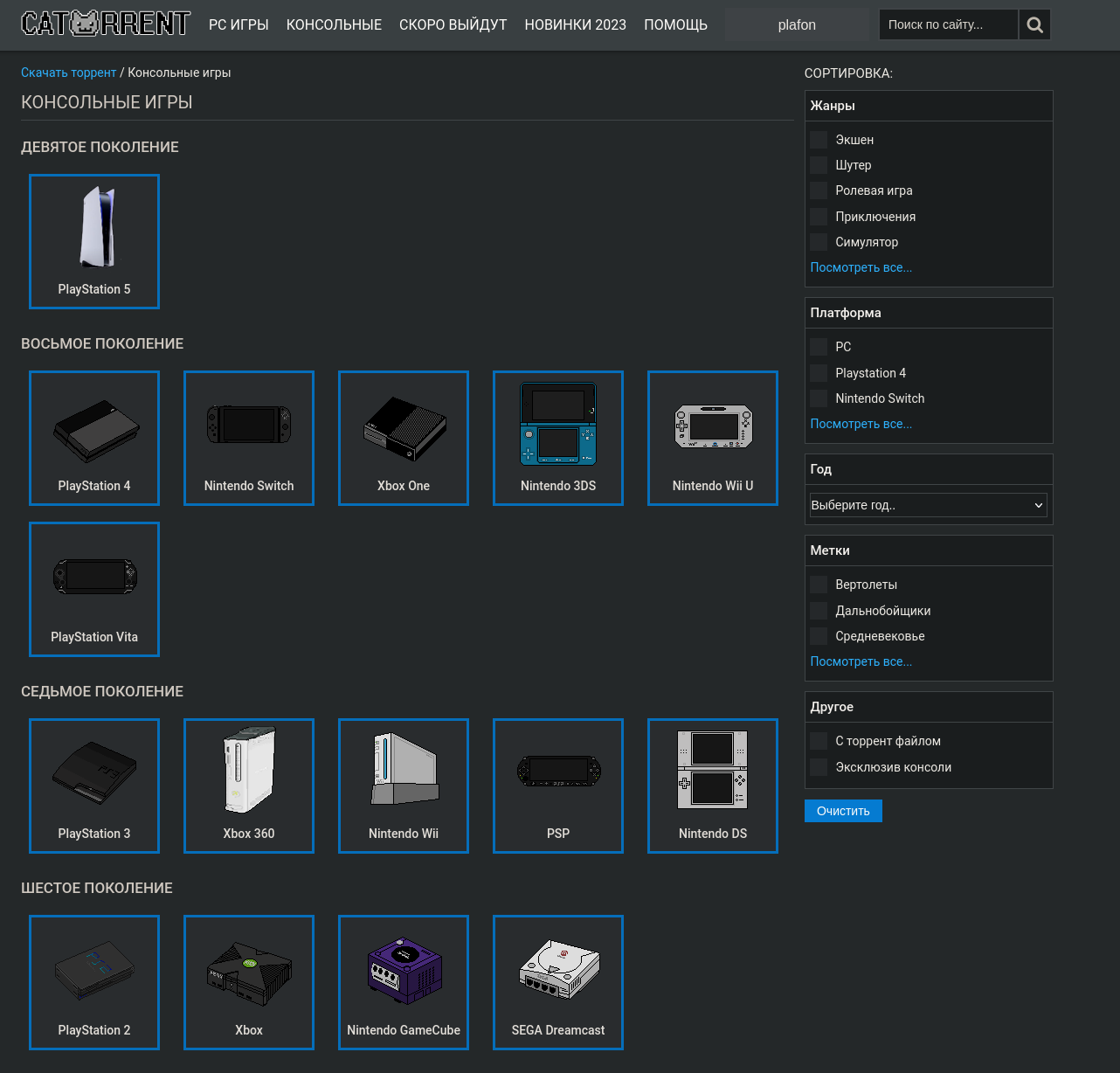This screenshot has height=1073, width=1120.
Task: Click the Метки filter panel header
Action: tap(929, 550)
